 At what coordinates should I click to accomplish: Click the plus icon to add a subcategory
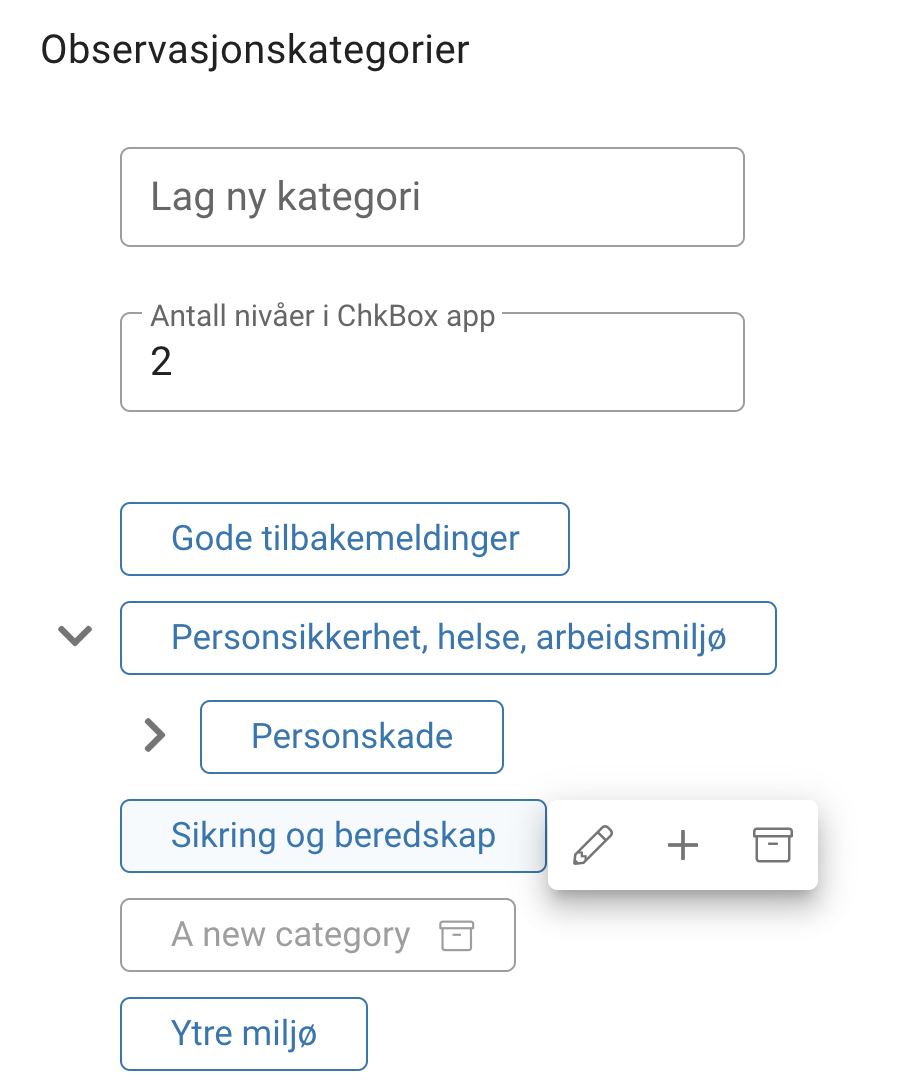(x=682, y=845)
